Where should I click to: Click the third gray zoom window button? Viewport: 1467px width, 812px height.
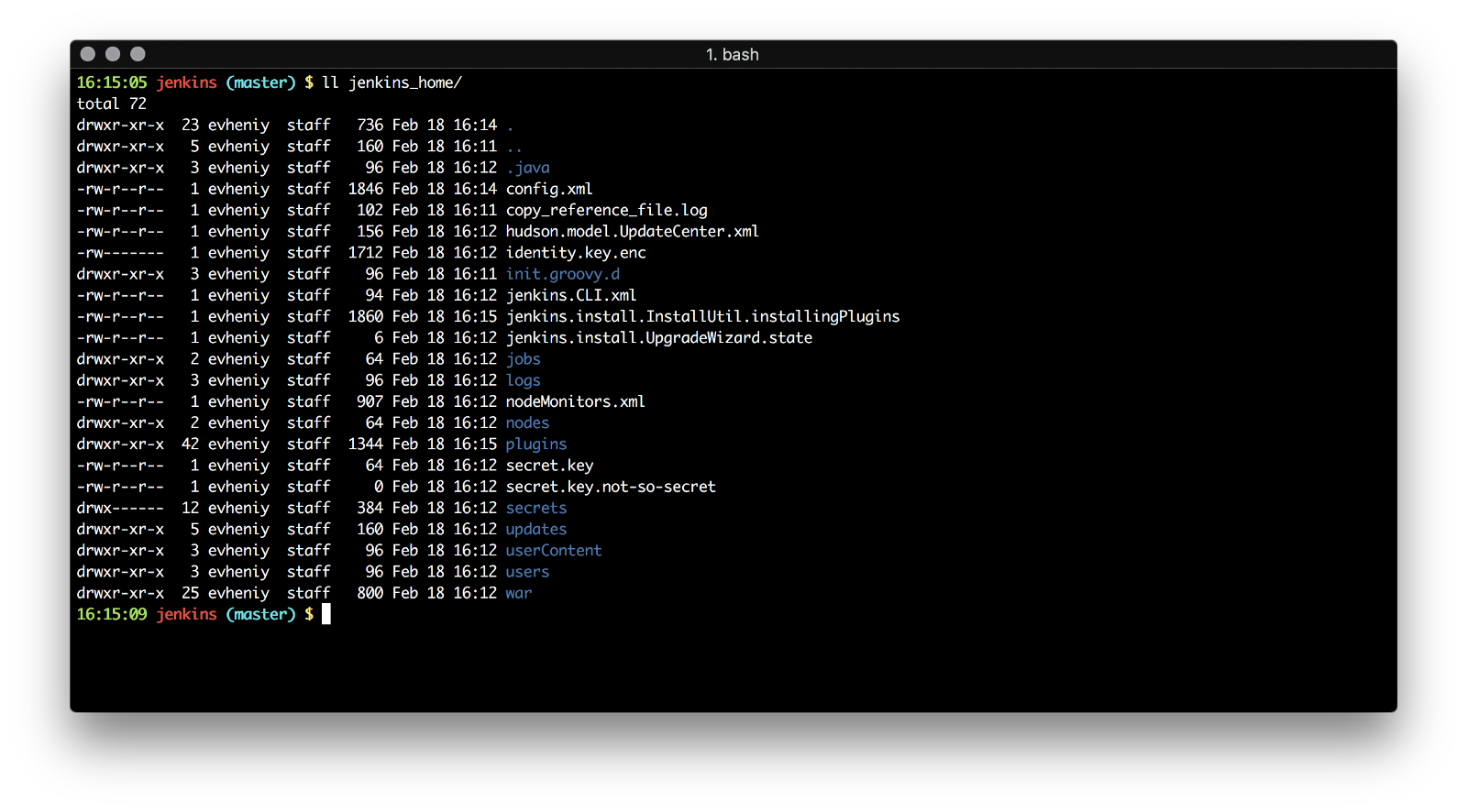pos(138,54)
